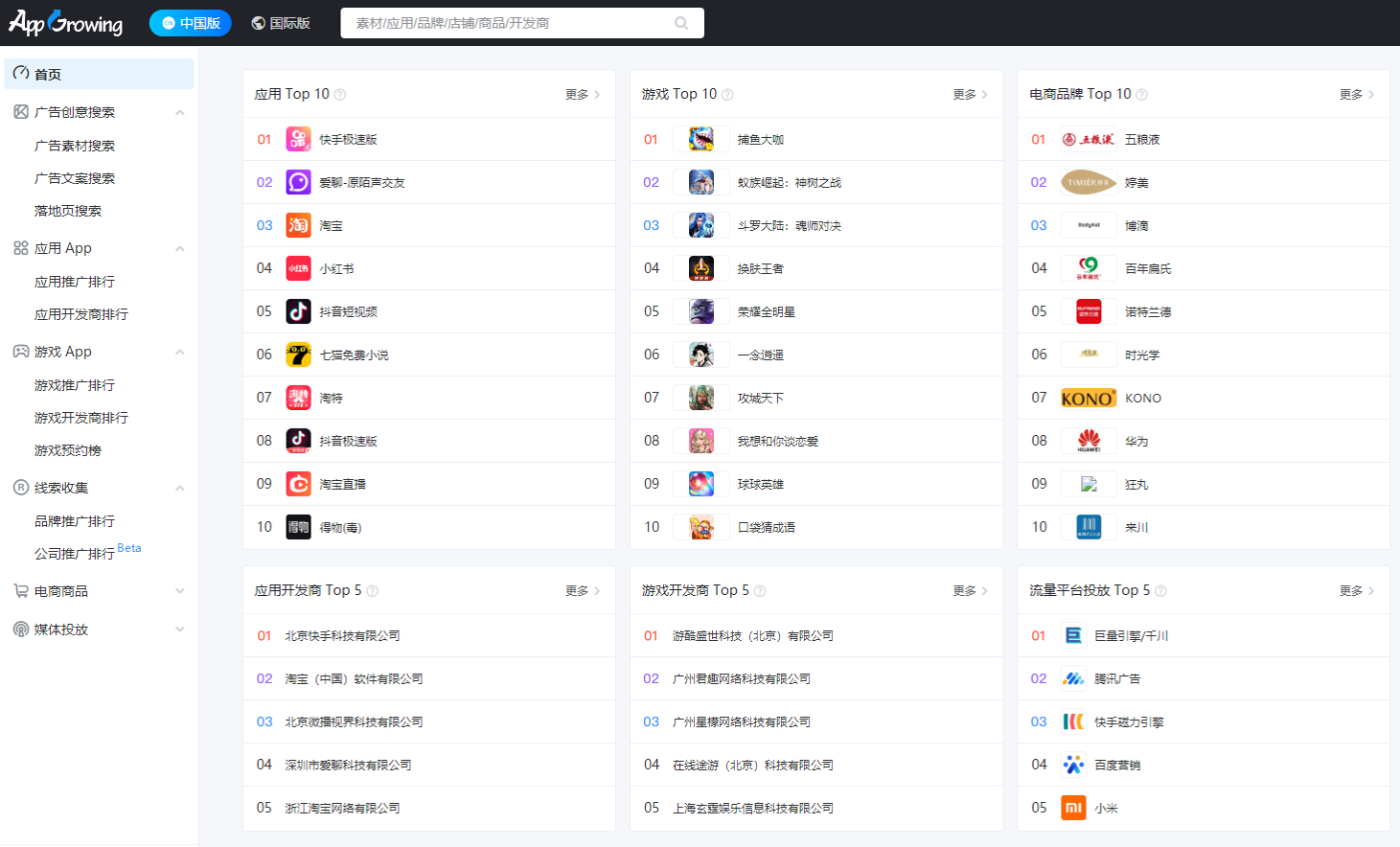Image resolution: width=1400 pixels, height=847 pixels.
Task: Open 应用推广排行 in the sidebar
Action: [75, 282]
